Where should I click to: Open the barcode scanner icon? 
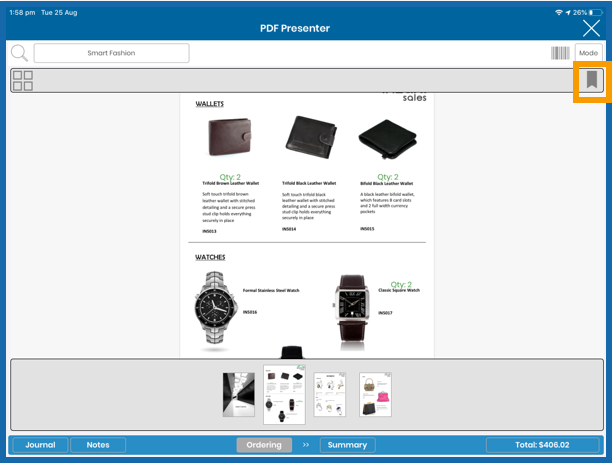(560, 53)
